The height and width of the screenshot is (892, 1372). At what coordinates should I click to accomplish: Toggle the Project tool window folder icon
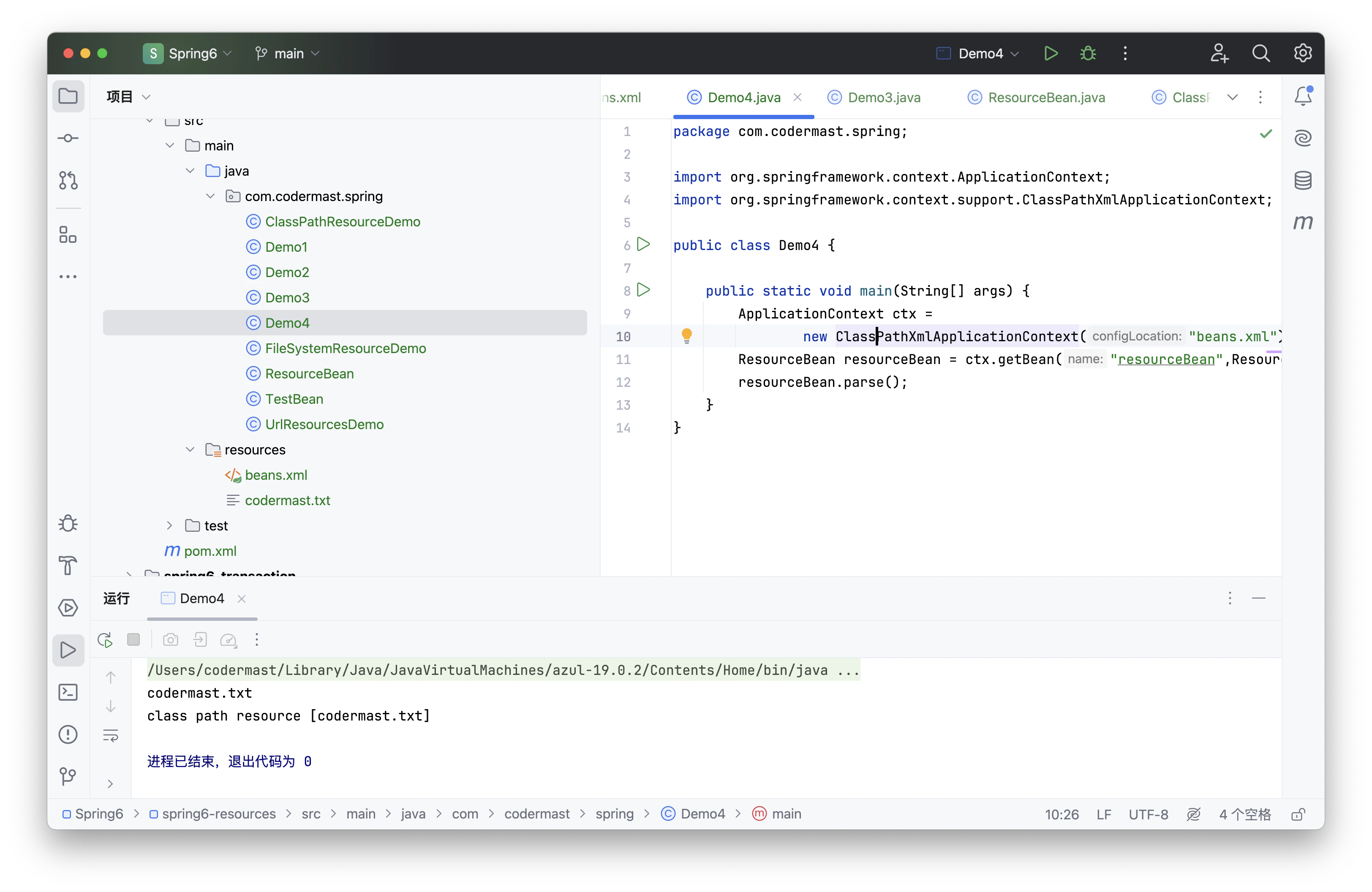pos(68,96)
